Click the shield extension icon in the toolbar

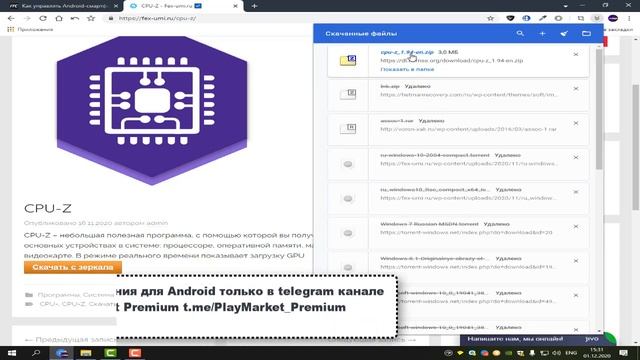pyautogui.click(x=510, y=18)
